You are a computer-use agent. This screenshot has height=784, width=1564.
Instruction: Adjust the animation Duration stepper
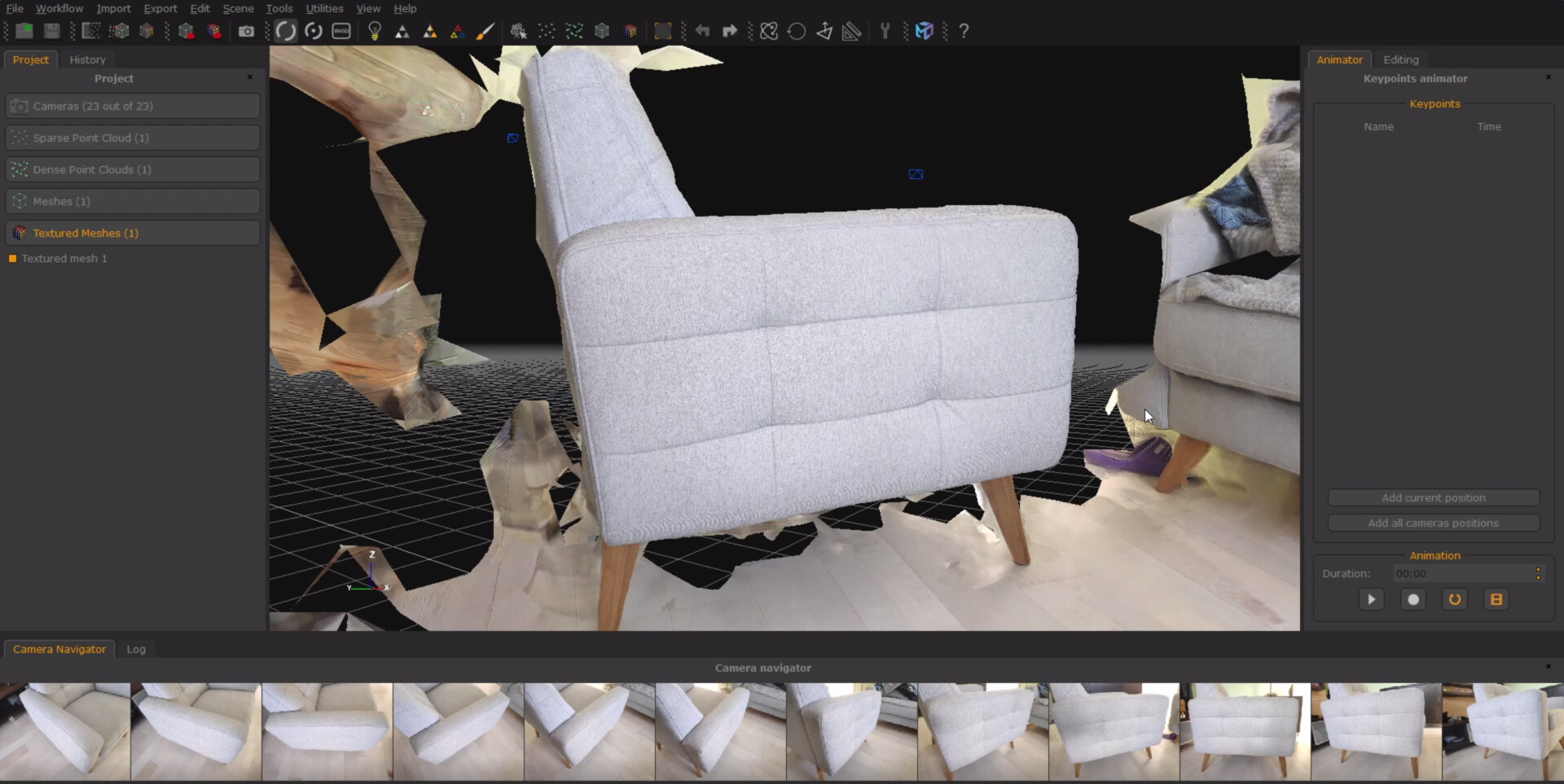[1538, 573]
